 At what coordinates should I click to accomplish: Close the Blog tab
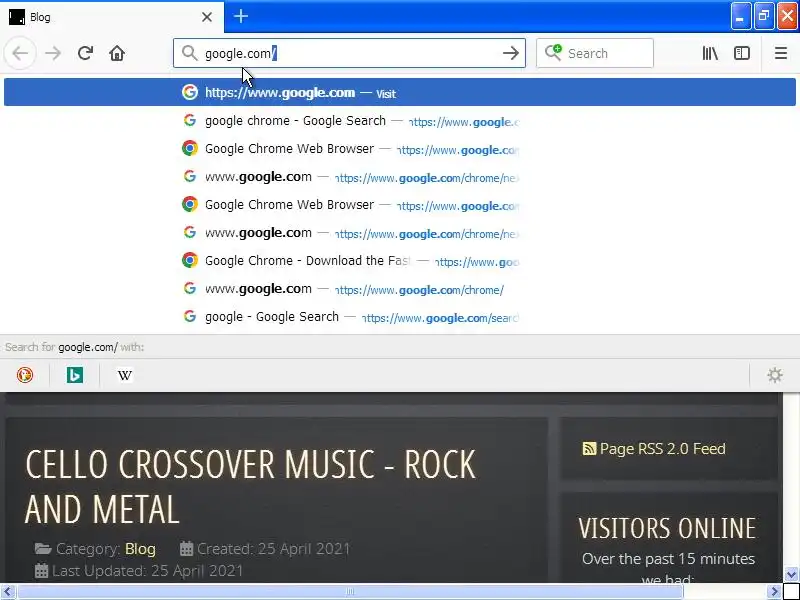(x=207, y=17)
